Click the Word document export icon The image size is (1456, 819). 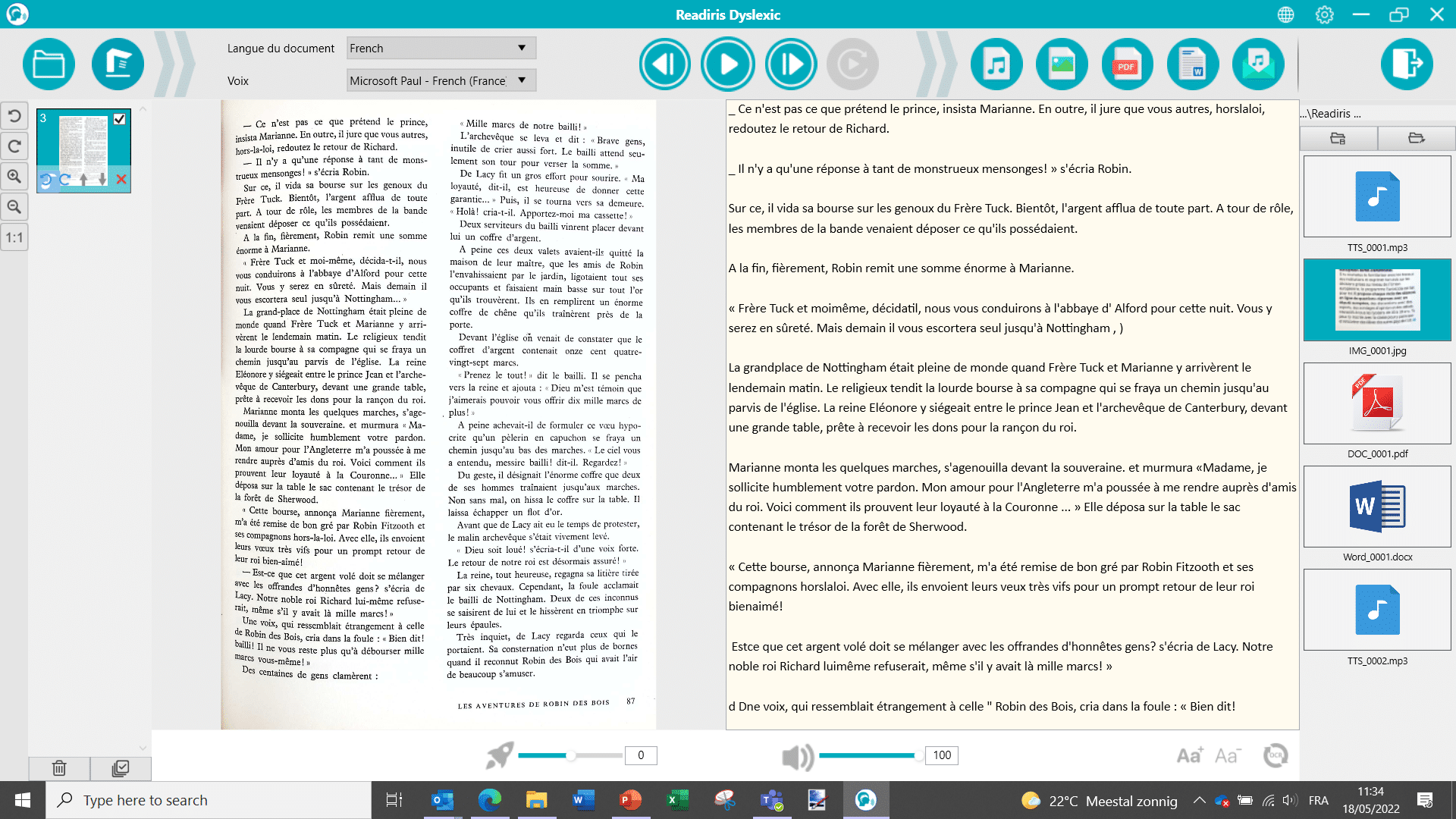[x=1192, y=64]
